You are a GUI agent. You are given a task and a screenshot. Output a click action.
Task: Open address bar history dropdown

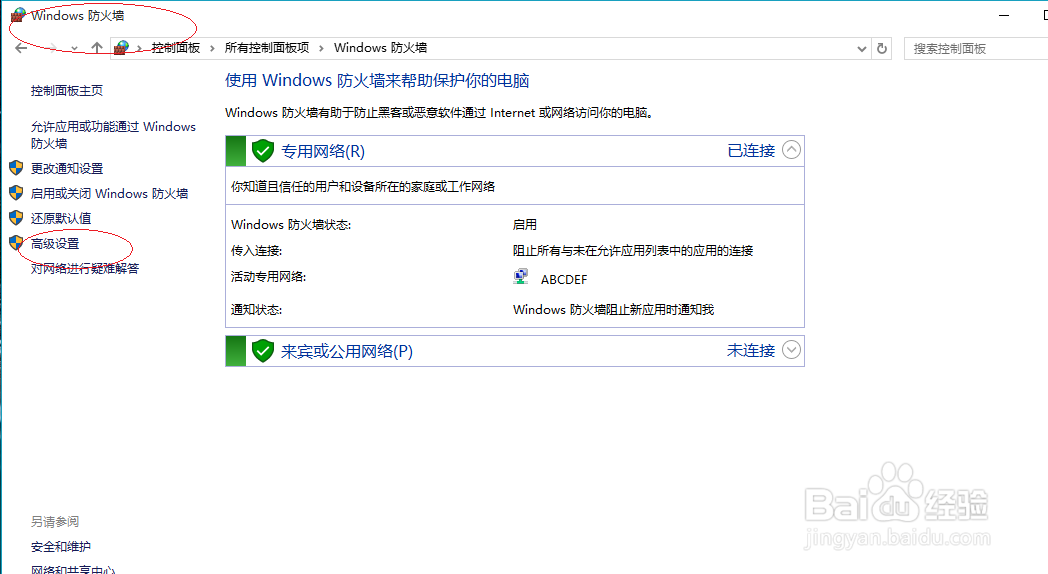coord(862,49)
